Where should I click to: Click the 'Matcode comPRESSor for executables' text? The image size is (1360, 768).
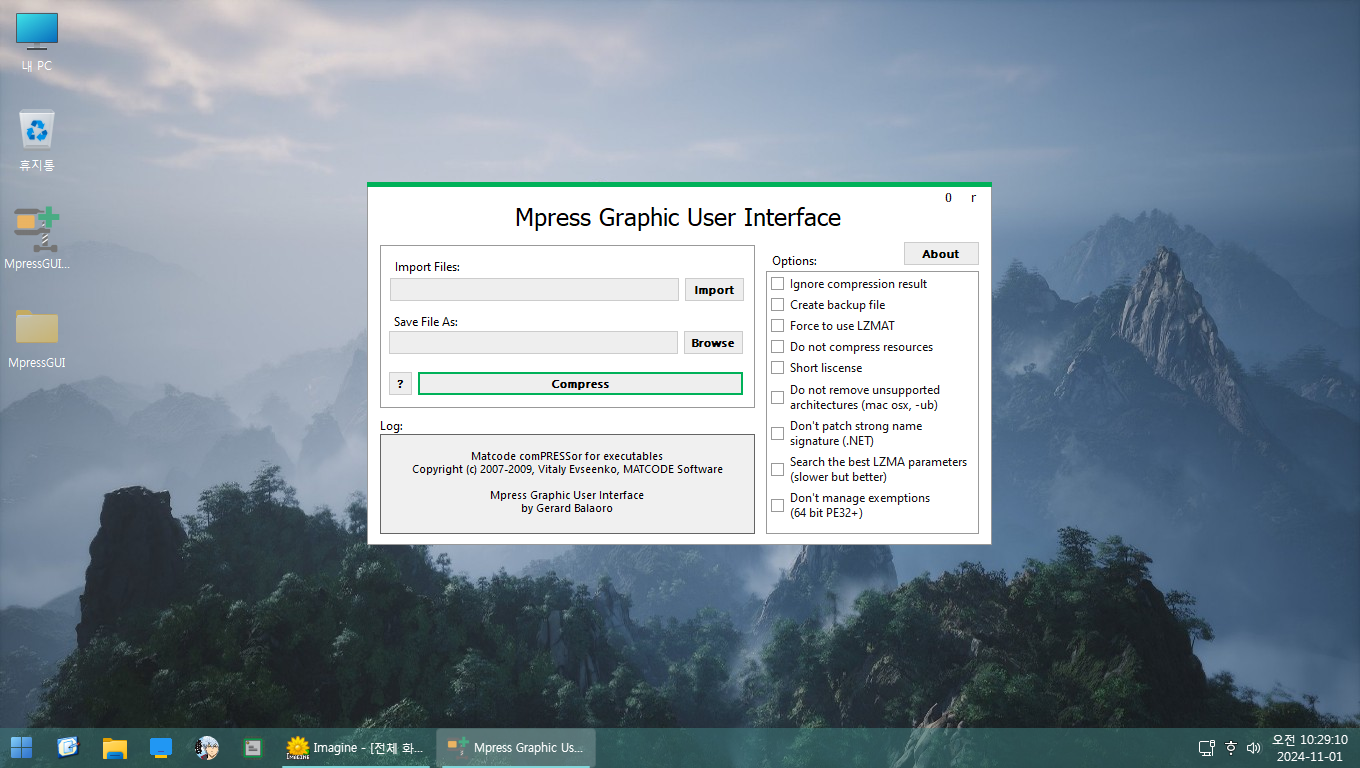pos(567,456)
